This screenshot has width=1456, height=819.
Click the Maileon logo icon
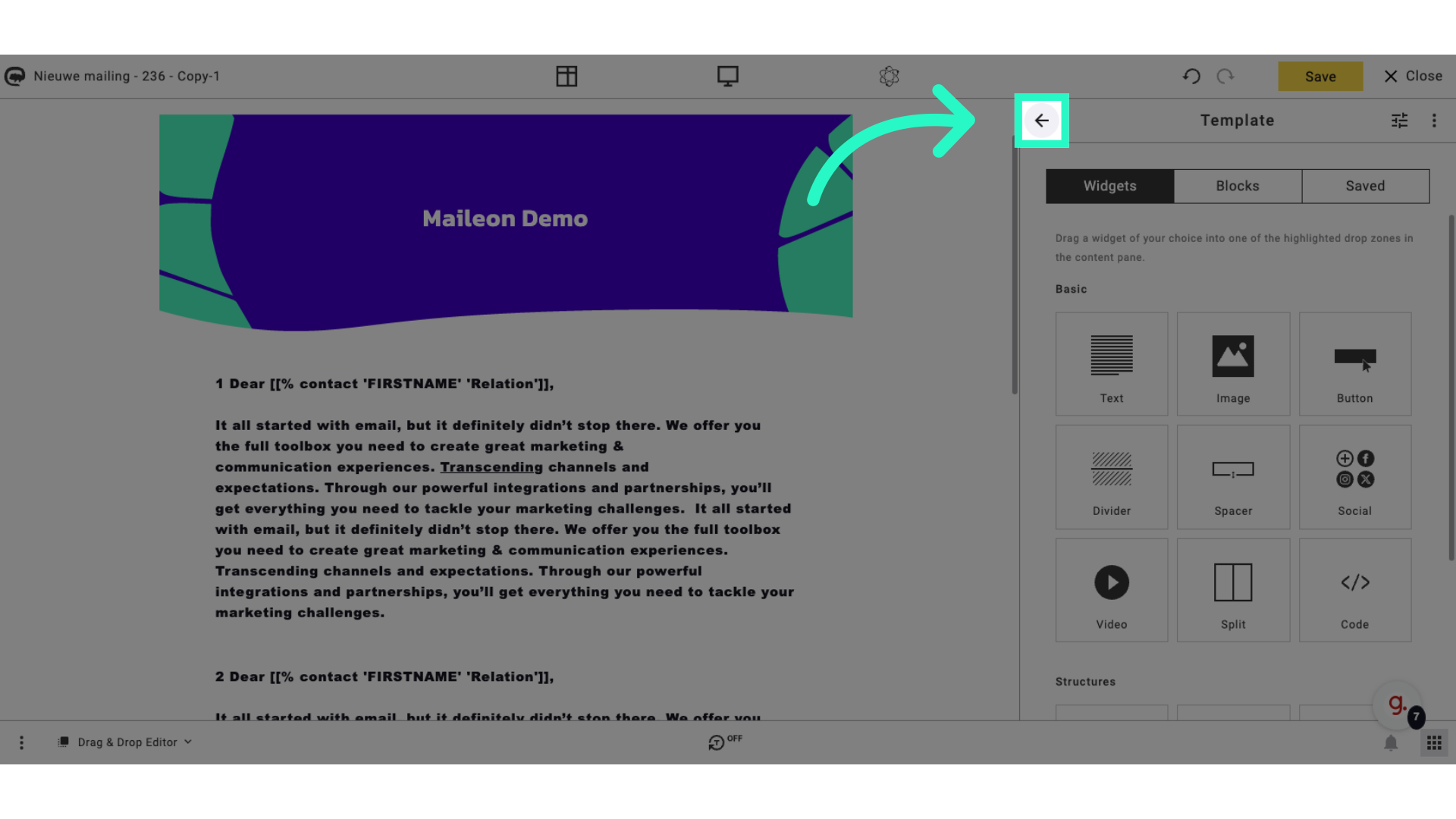[14, 76]
